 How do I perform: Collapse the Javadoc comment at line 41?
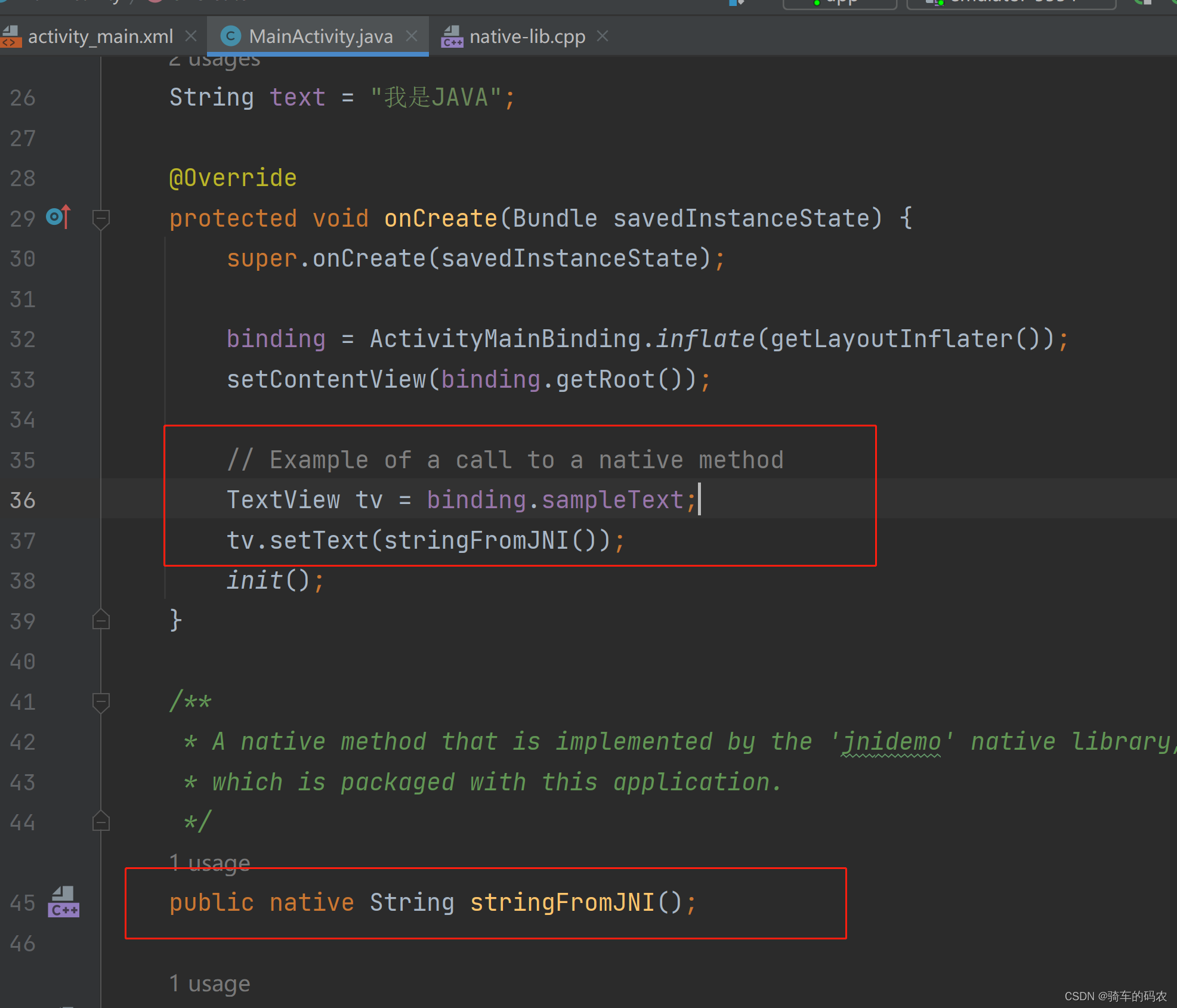(x=101, y=701)
